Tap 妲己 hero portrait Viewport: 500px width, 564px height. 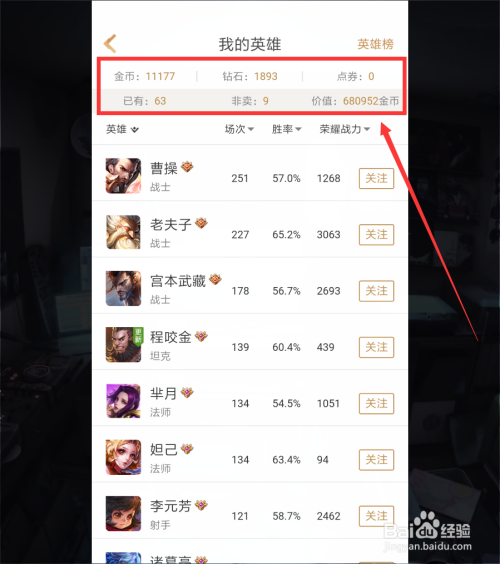123,457
